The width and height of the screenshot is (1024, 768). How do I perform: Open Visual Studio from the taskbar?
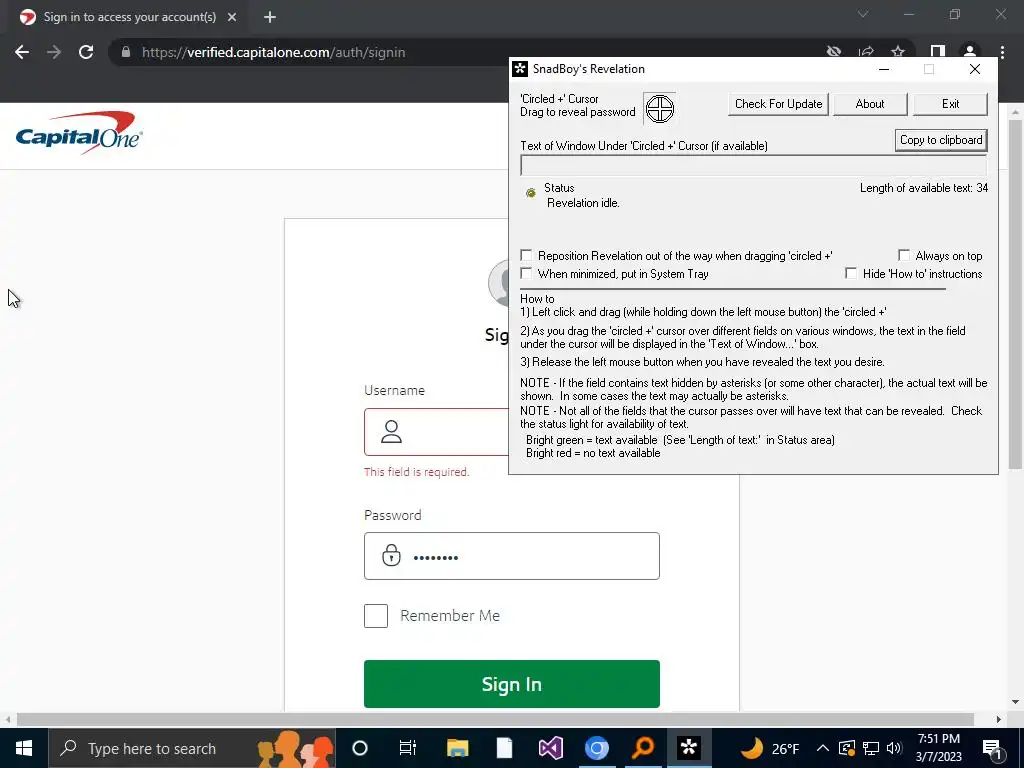(x=551, y=748)
